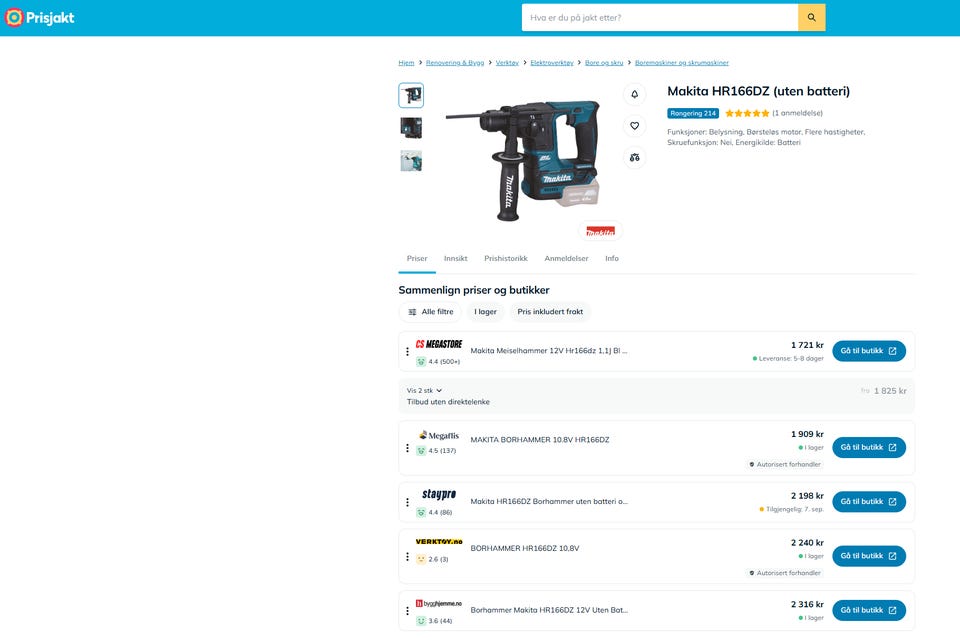Switch to the Info tab
This screenshot has height=641, width=960.
point(612,258)
